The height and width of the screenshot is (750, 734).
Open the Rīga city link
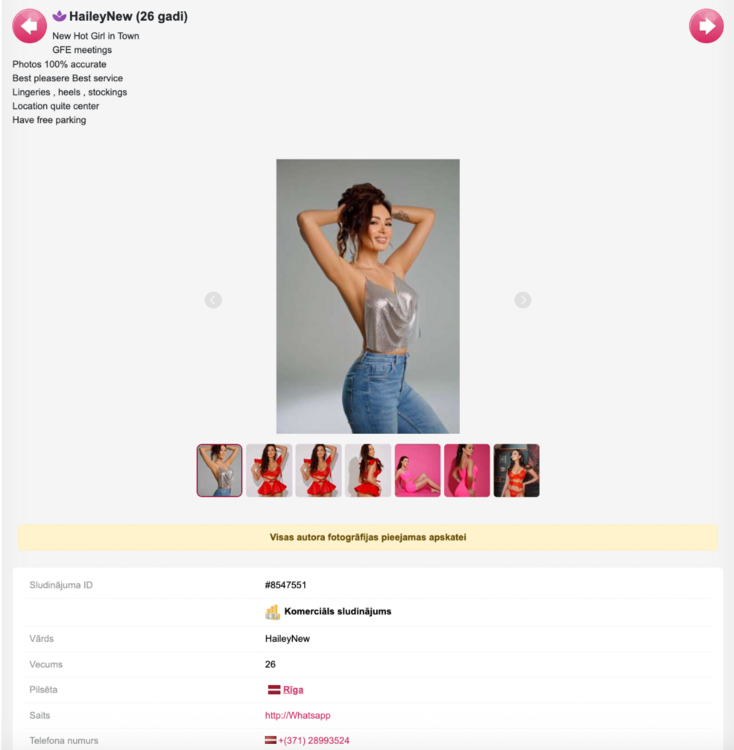tap(293, 690)
